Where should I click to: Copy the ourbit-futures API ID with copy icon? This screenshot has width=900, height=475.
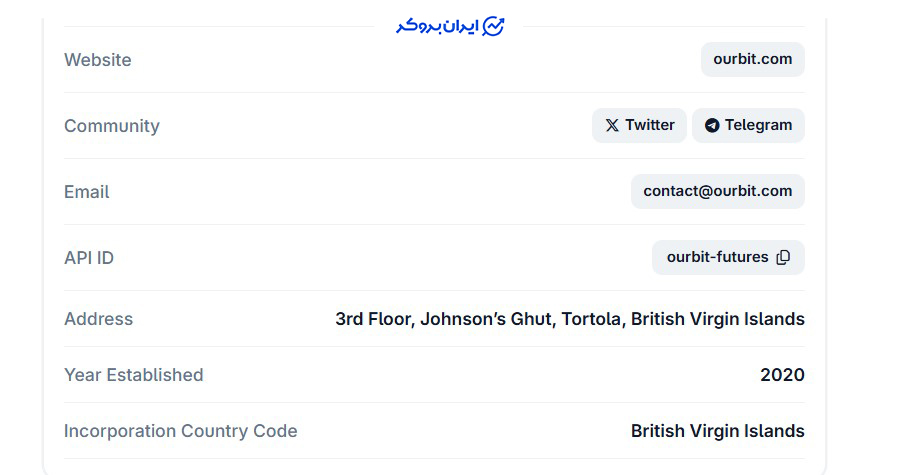783,257
